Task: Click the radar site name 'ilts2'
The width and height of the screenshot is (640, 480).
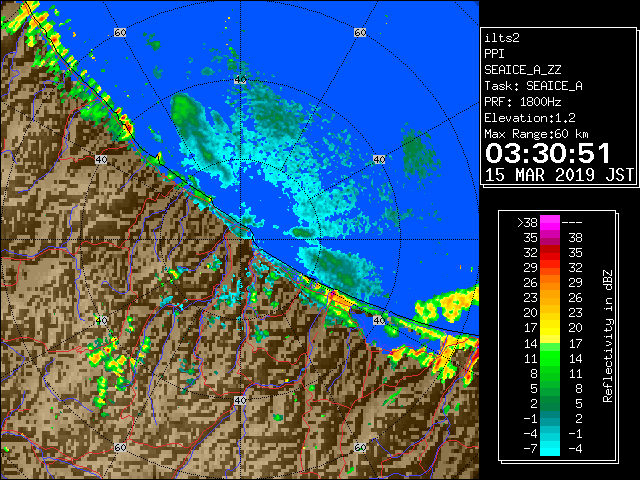Action: [x=502, y=38]
